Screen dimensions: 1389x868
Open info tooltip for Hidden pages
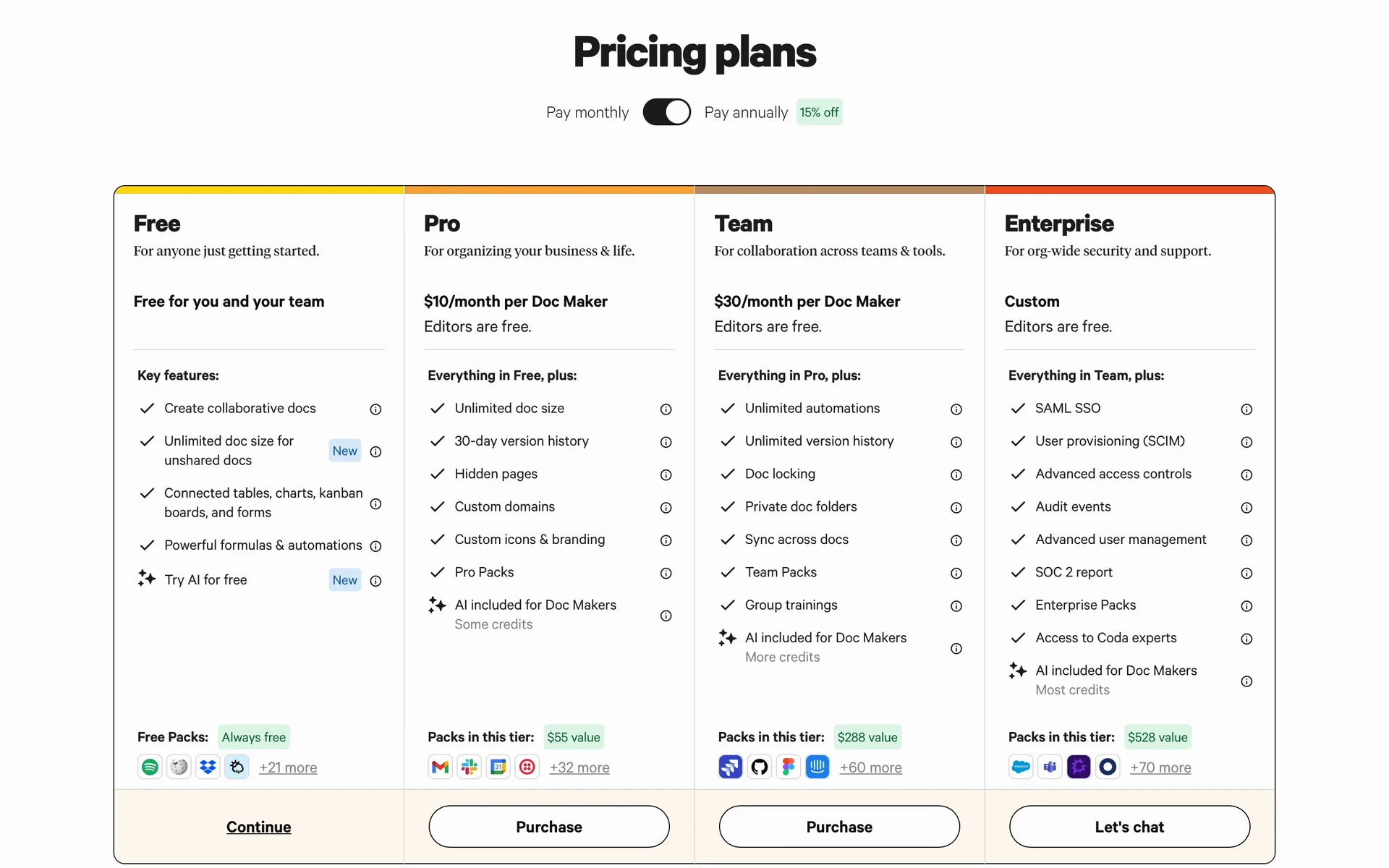click(x=666, y=475)
